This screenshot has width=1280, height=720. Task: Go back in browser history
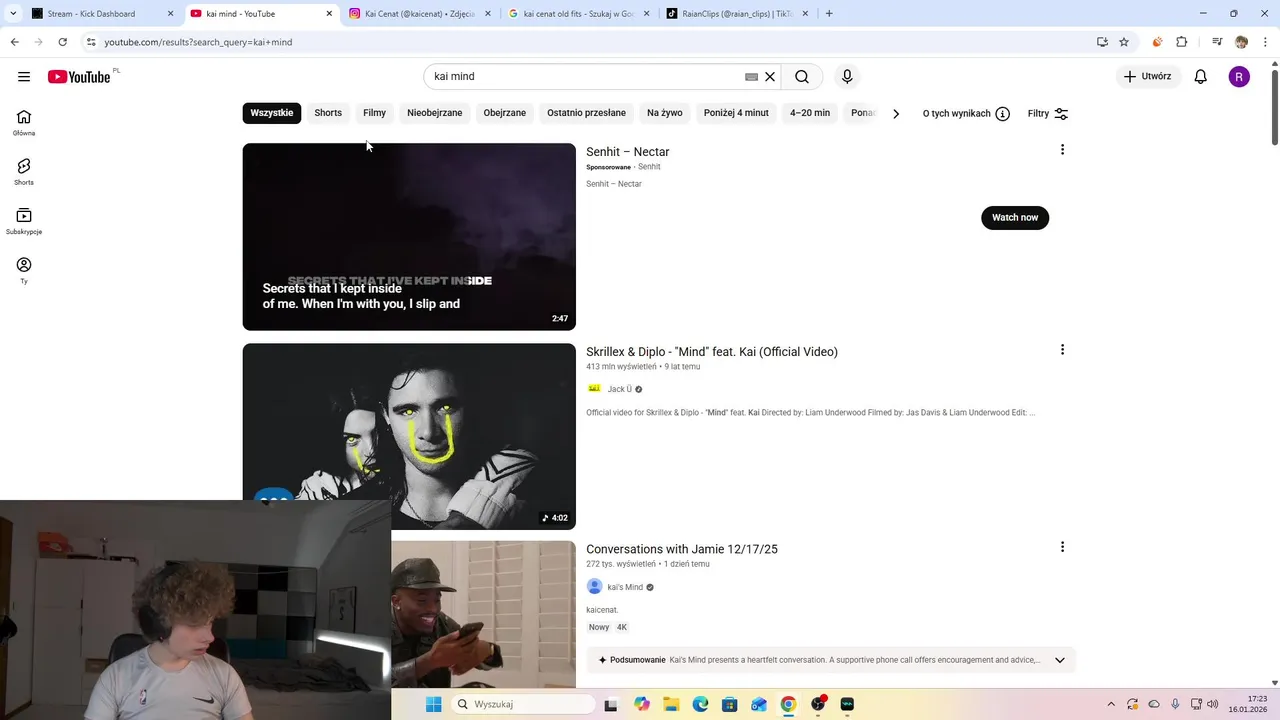coord(14,42)
